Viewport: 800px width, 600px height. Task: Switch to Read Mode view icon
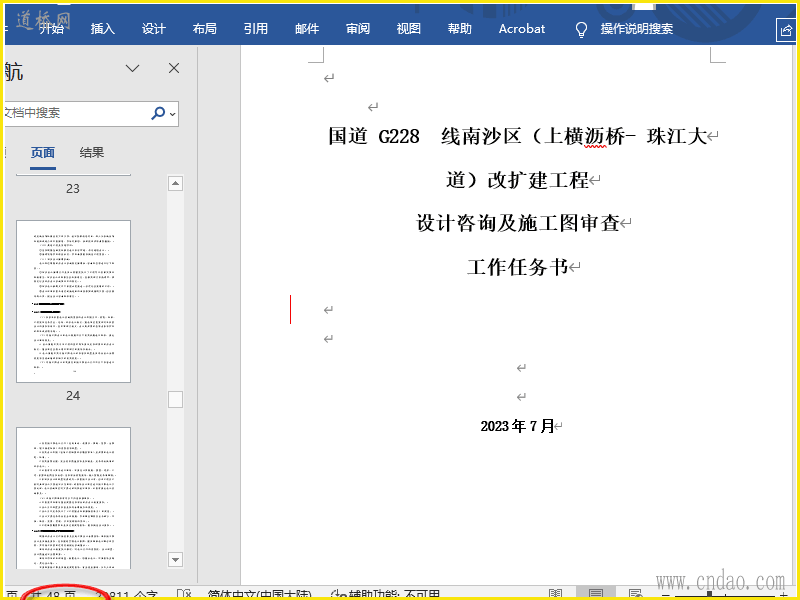click(x=556, y=594)
